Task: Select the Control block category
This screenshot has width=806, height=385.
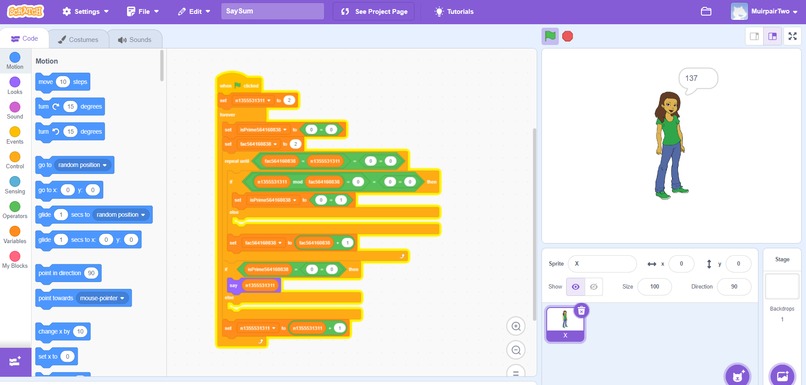Action: coord(15,160)
